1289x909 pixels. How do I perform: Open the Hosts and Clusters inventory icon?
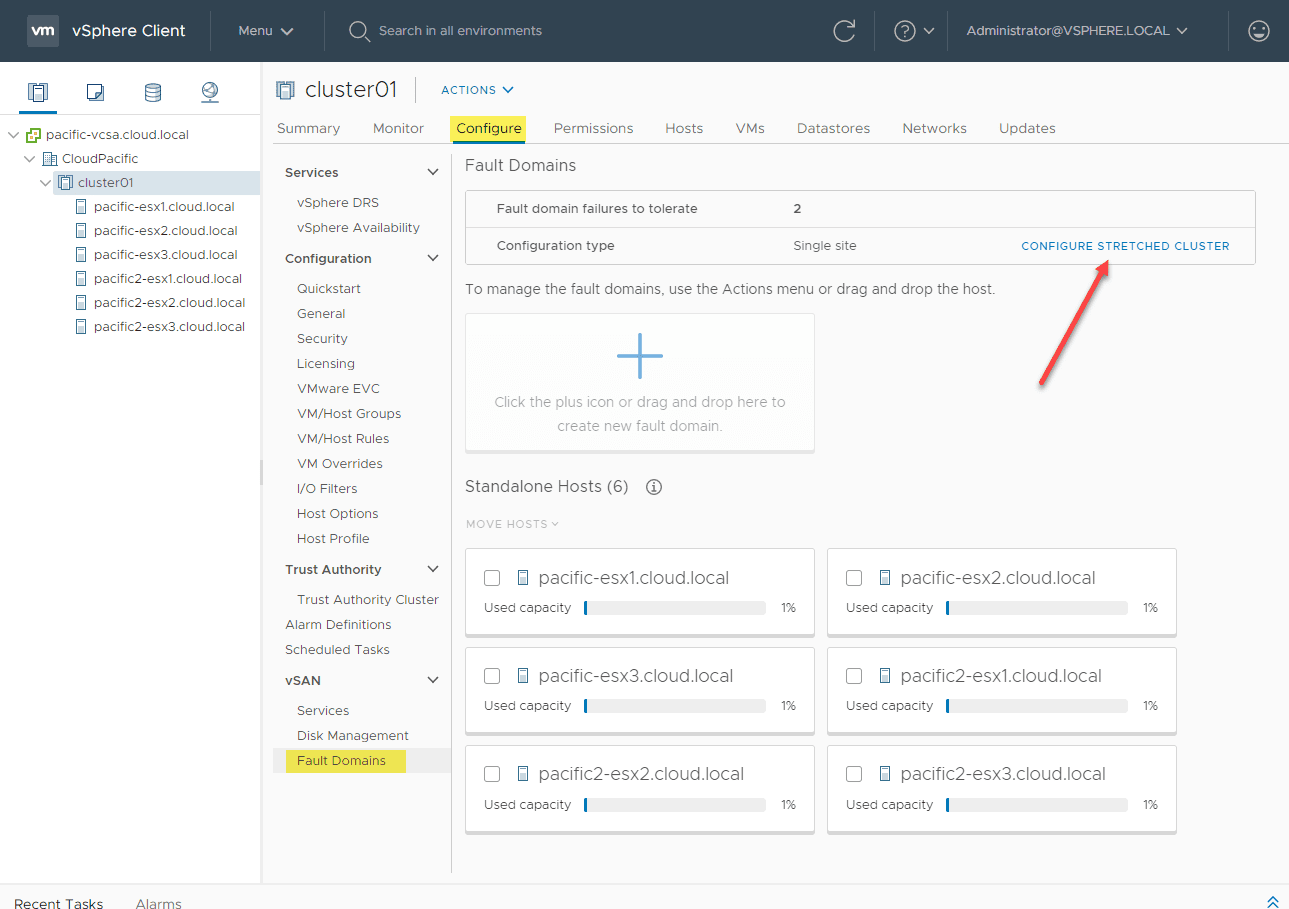coord(37,91)
